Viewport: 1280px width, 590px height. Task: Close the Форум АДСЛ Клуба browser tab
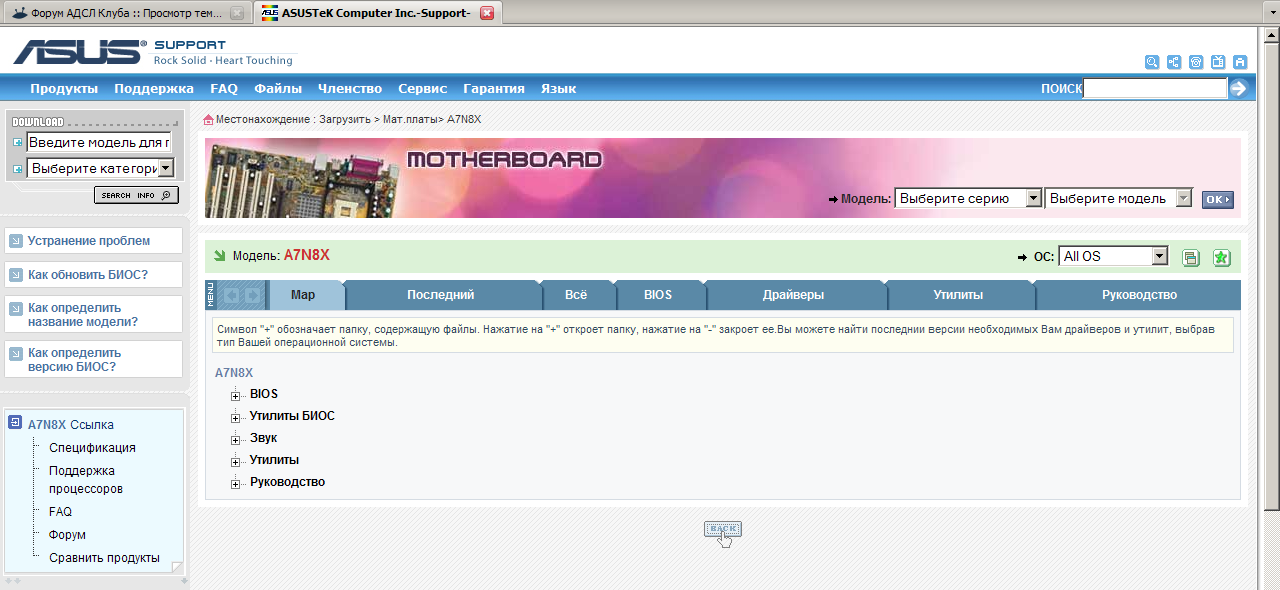click(x=236, y=13)
